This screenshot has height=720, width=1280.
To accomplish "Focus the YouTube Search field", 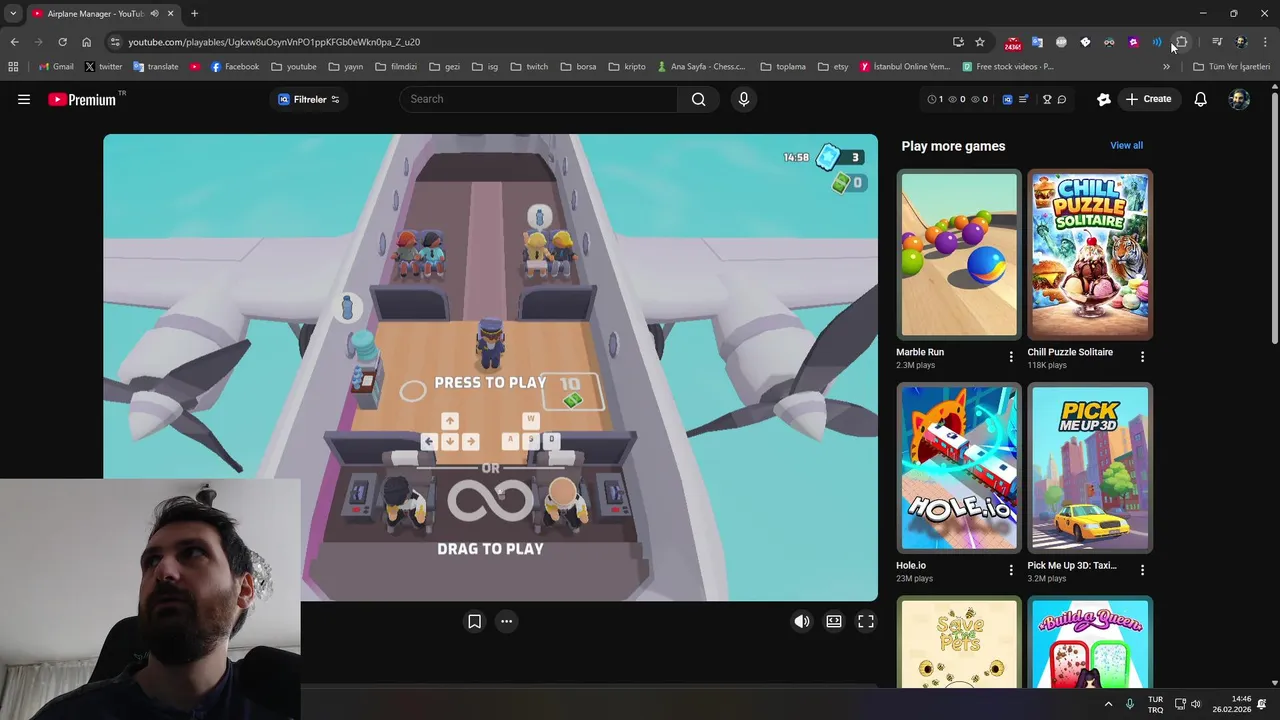I will tap(540, 99).
